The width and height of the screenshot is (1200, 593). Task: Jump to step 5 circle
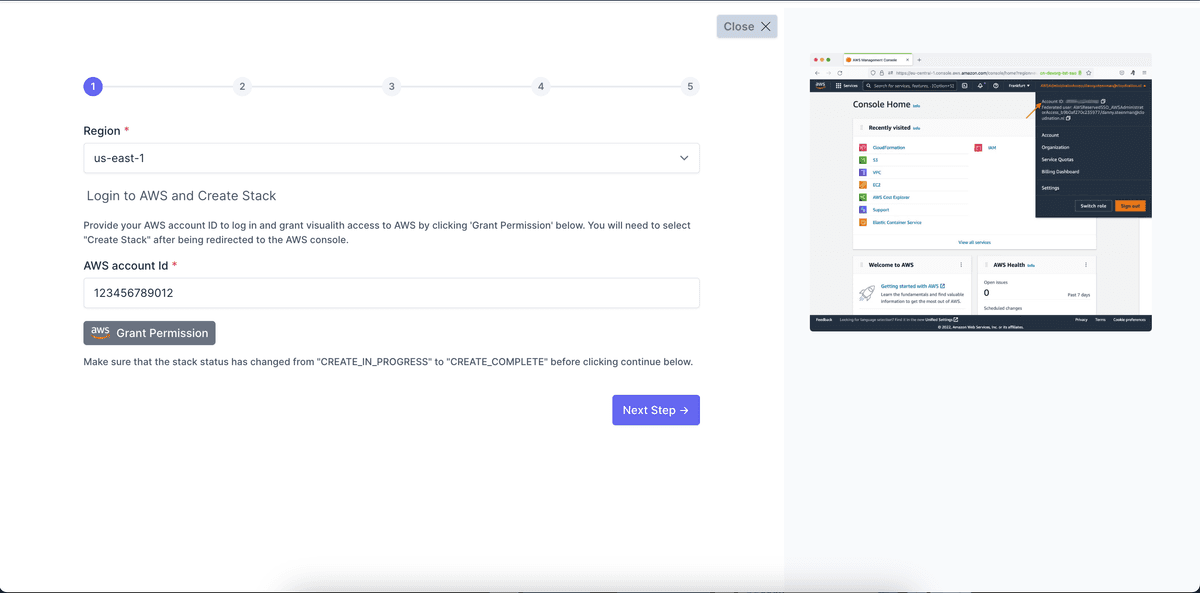tap(690, 87)
